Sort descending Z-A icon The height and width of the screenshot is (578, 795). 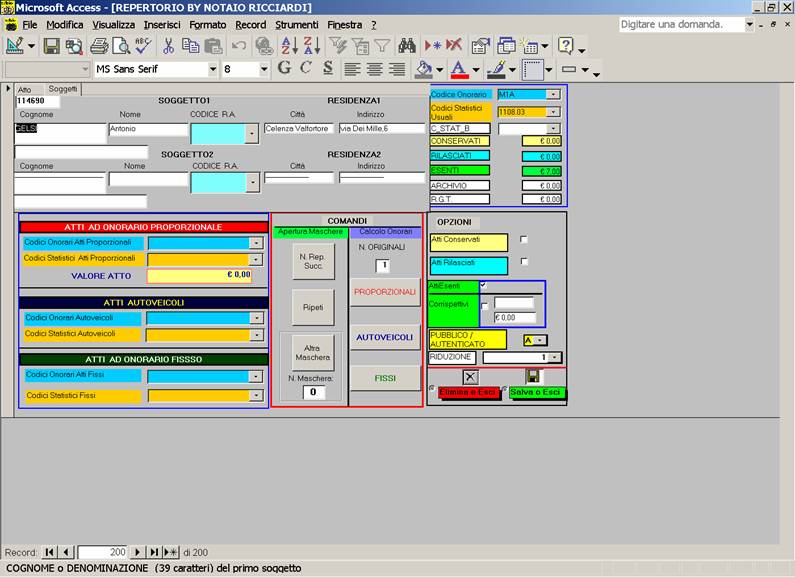(x=311, y=46)
